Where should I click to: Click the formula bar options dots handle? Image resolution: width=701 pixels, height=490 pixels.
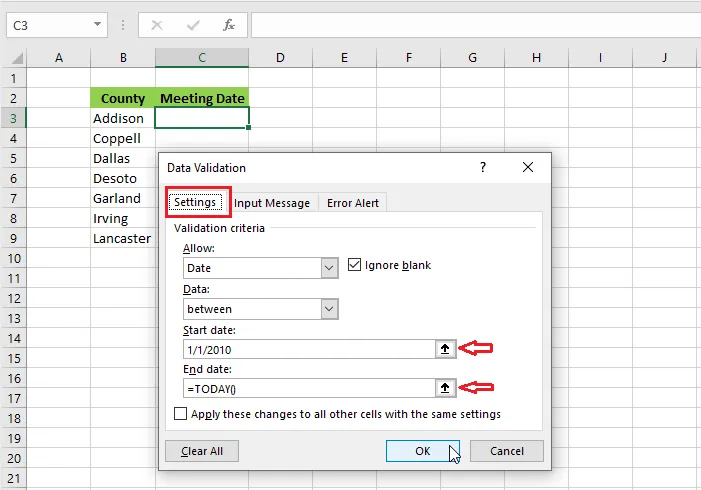point(123,25)
